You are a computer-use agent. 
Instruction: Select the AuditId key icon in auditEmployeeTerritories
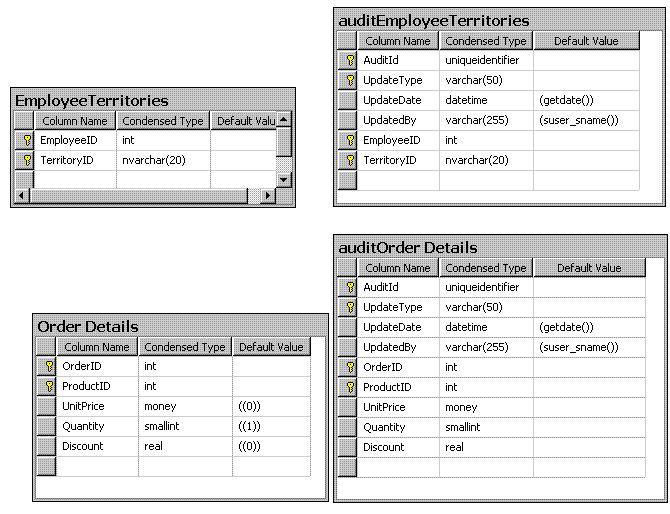tap(349, 61)
